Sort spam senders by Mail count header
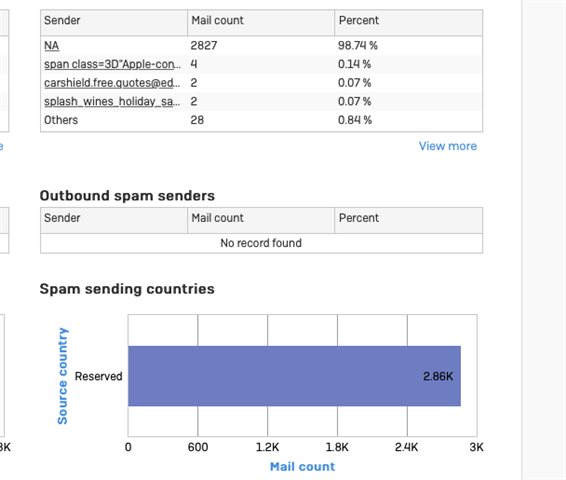This screenshot has height=480, width=566. tap(261, 22)
